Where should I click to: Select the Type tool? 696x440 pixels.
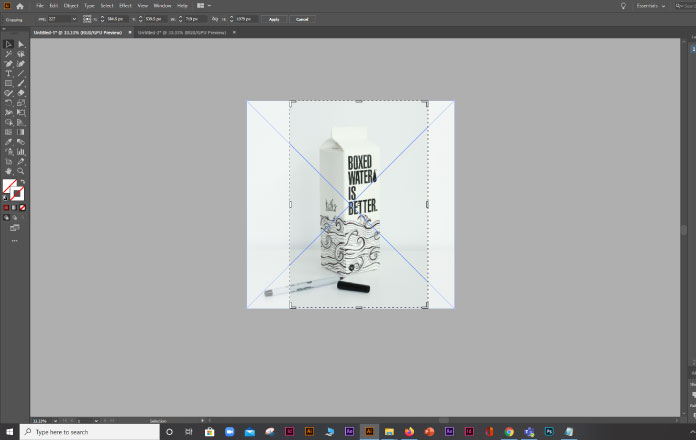8,73
